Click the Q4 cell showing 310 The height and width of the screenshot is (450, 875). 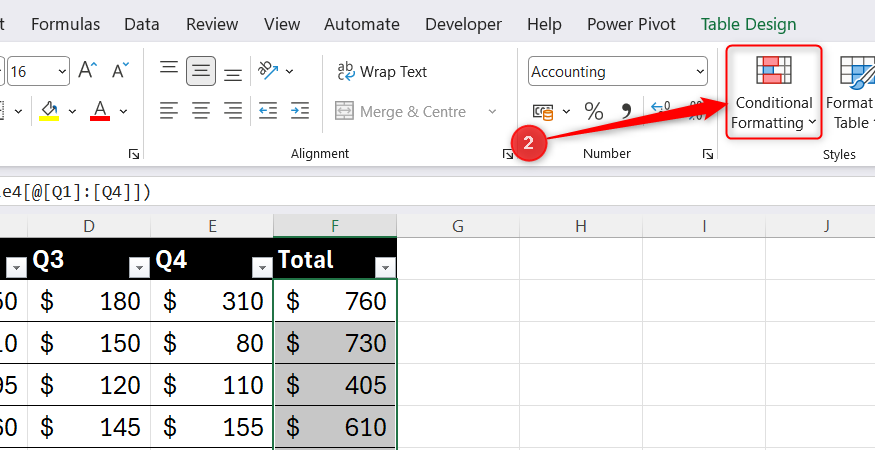coord(212,301)
